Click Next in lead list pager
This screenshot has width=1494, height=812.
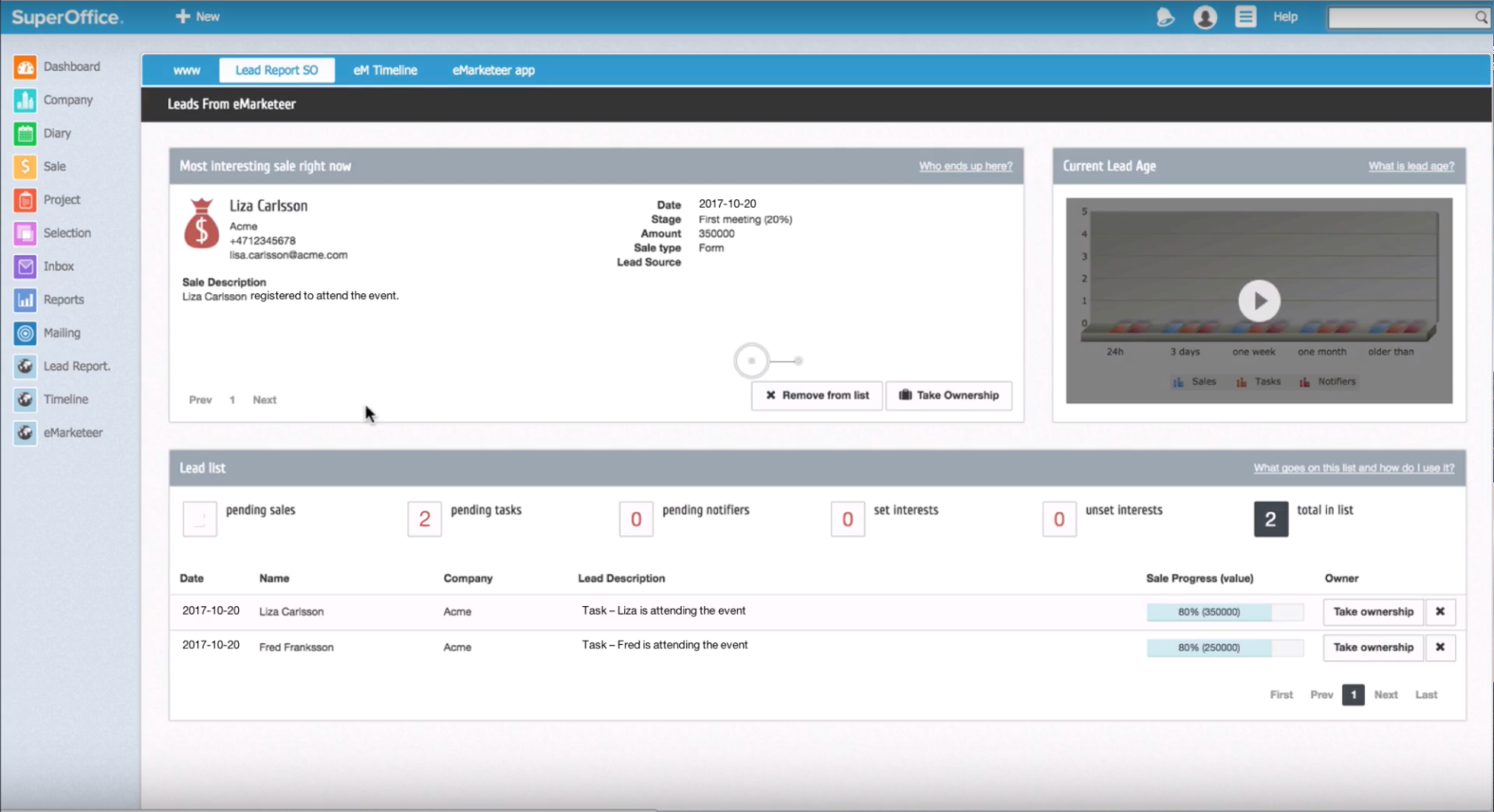pyautogui.click(x=1386, y=695)
